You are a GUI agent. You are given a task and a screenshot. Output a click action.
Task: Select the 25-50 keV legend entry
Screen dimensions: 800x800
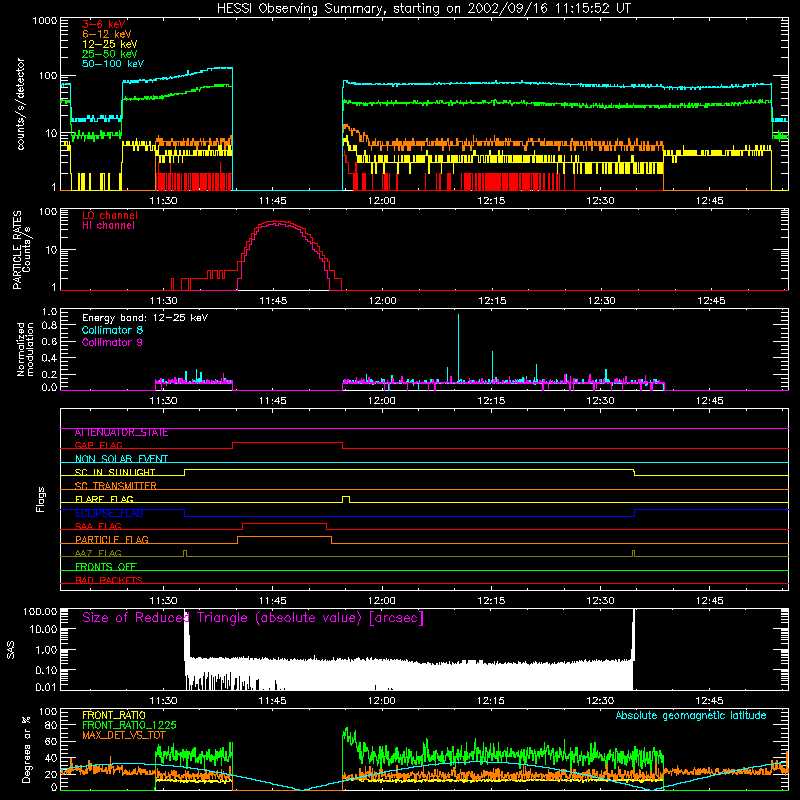tap(109, 54)
